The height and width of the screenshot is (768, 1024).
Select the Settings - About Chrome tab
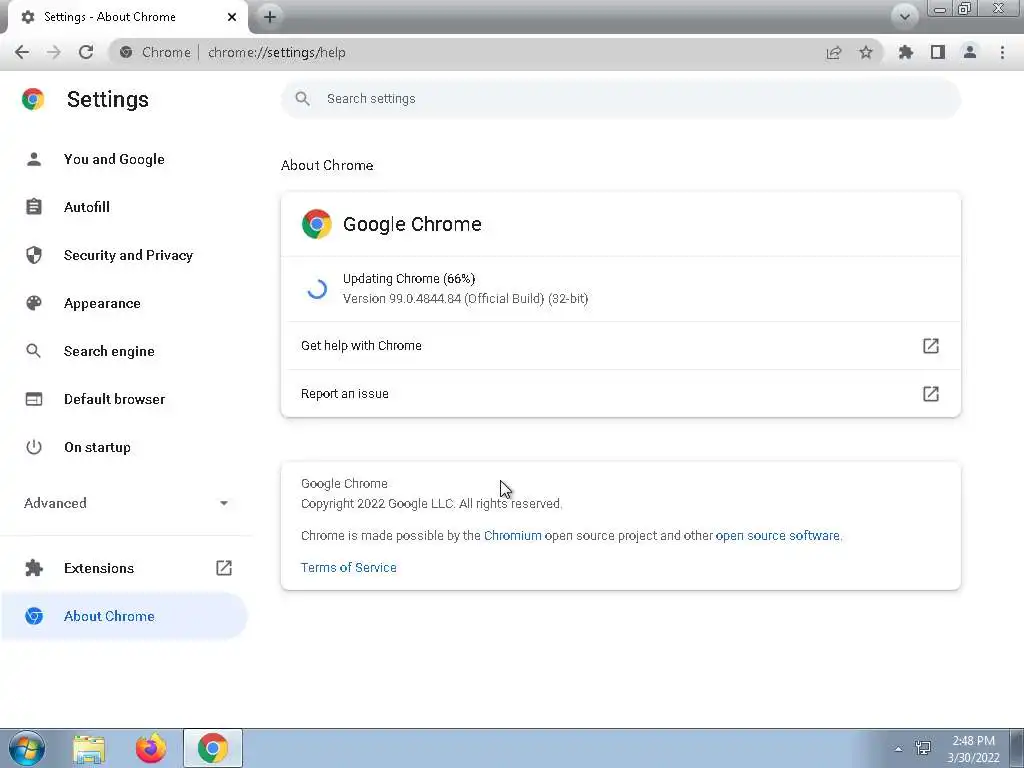pyautogui.click(x=124, y=17)
